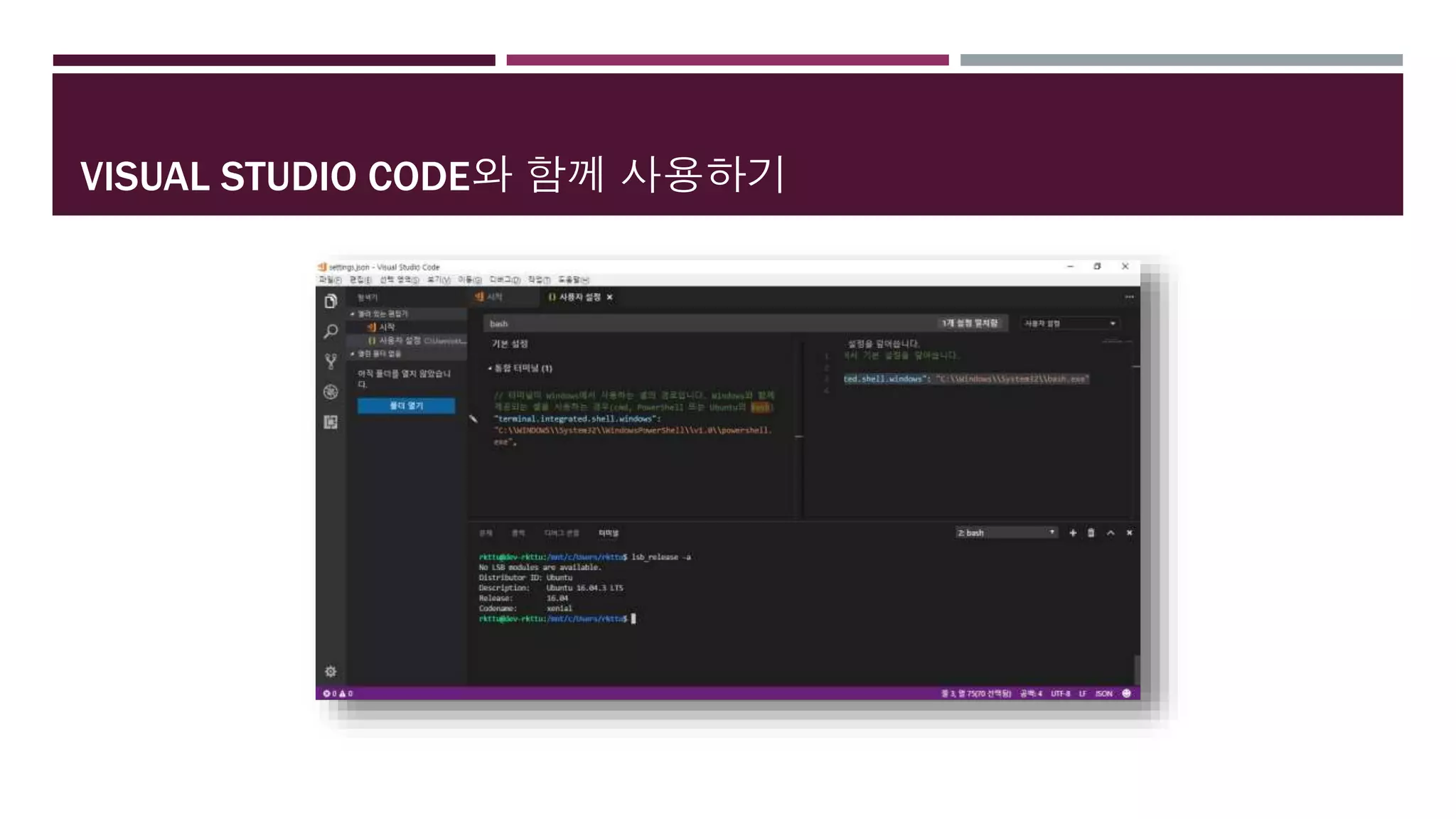Click the Ubuntu 16.04.3 LTS description line
The image size is (1456, 819).
(x=551, y=588)
